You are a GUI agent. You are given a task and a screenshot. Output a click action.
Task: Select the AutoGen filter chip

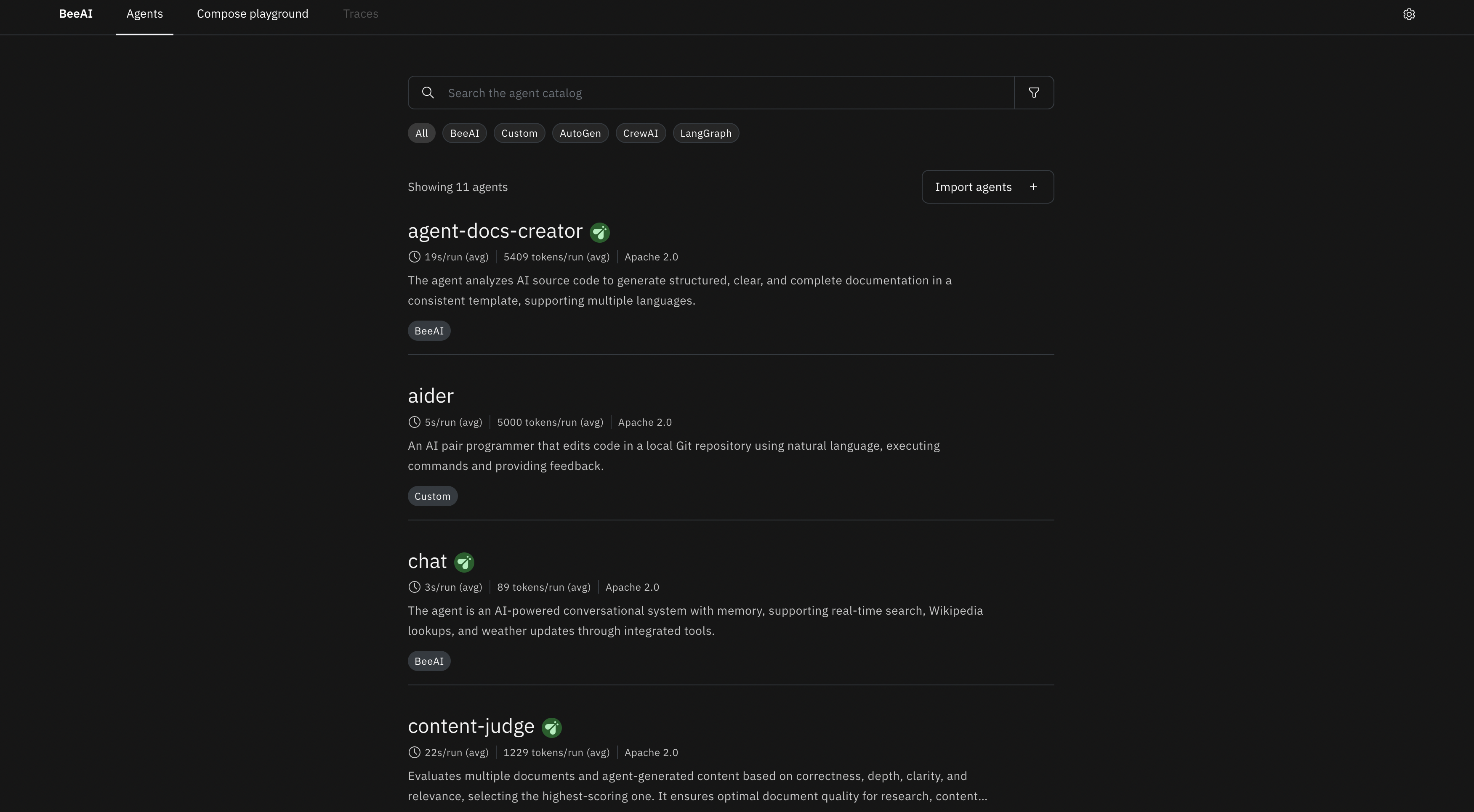[x=580, y=133]
